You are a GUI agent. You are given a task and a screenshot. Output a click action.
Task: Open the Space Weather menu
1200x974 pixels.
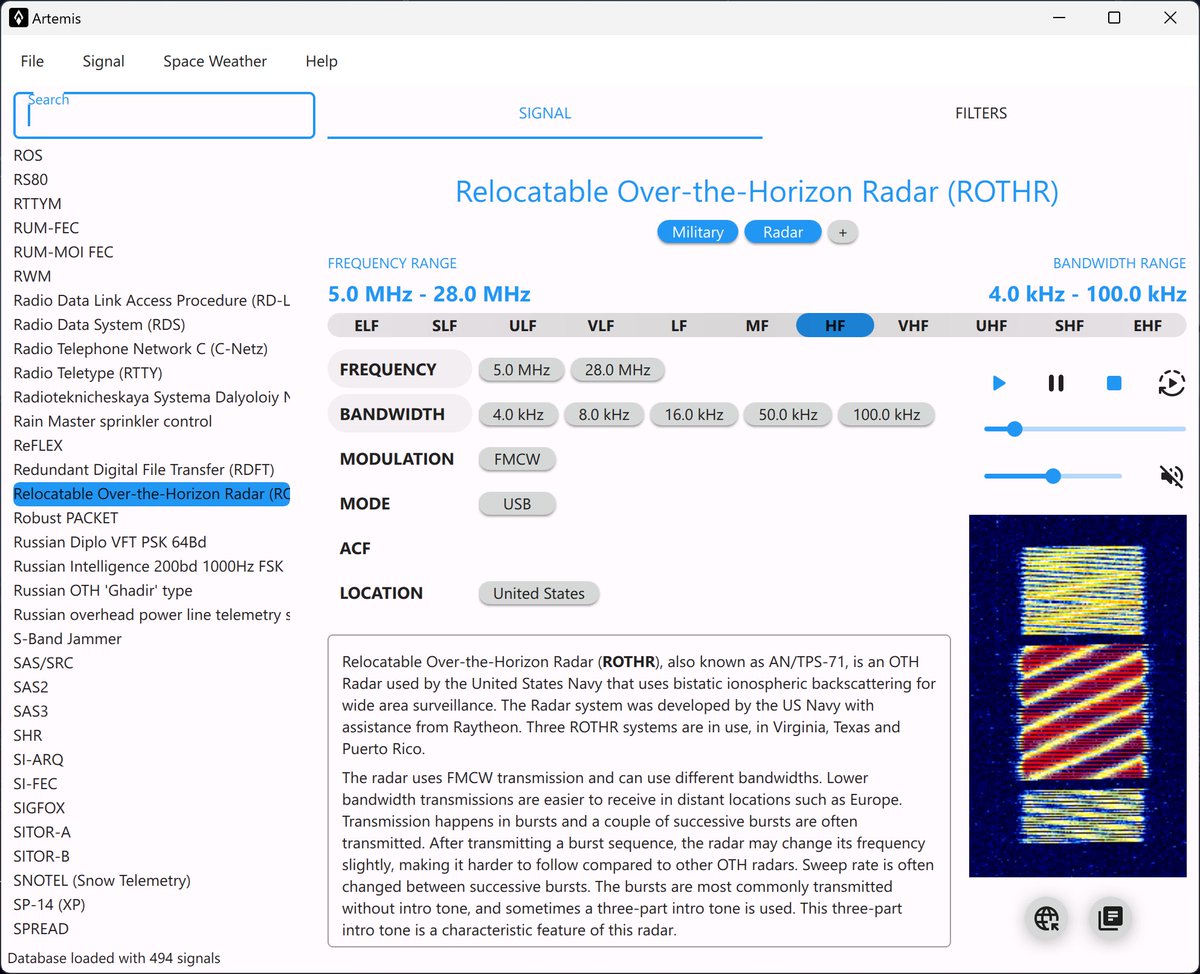pos(215,61)
